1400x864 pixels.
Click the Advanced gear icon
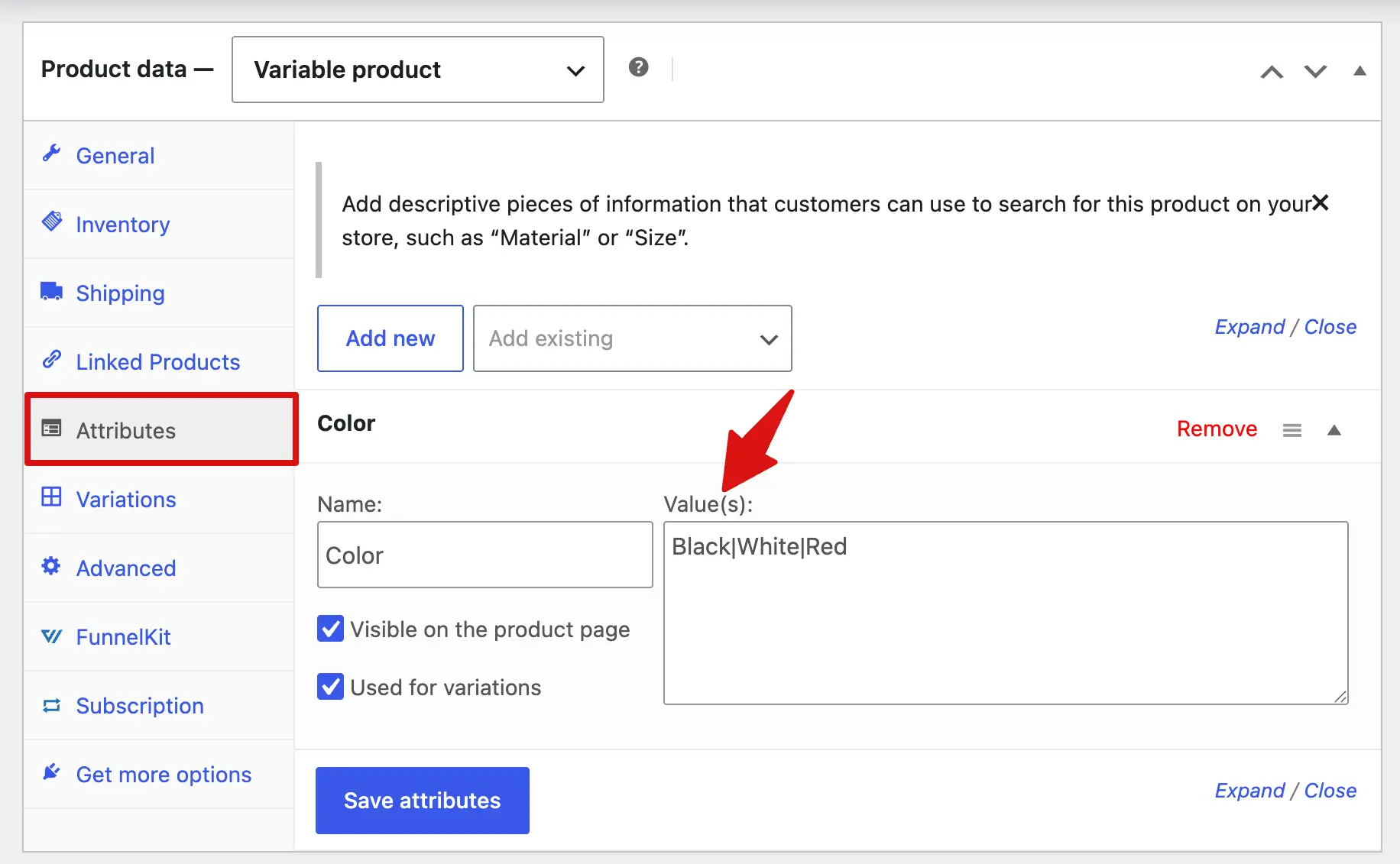(x=51, y=566)
